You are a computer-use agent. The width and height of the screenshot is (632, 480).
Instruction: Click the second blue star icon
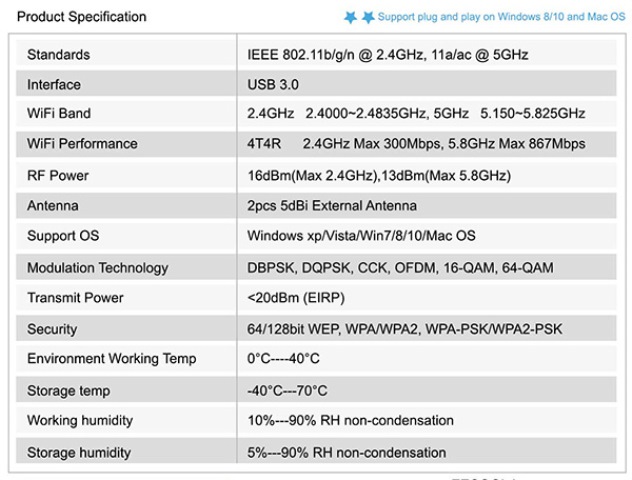point(367,17)
